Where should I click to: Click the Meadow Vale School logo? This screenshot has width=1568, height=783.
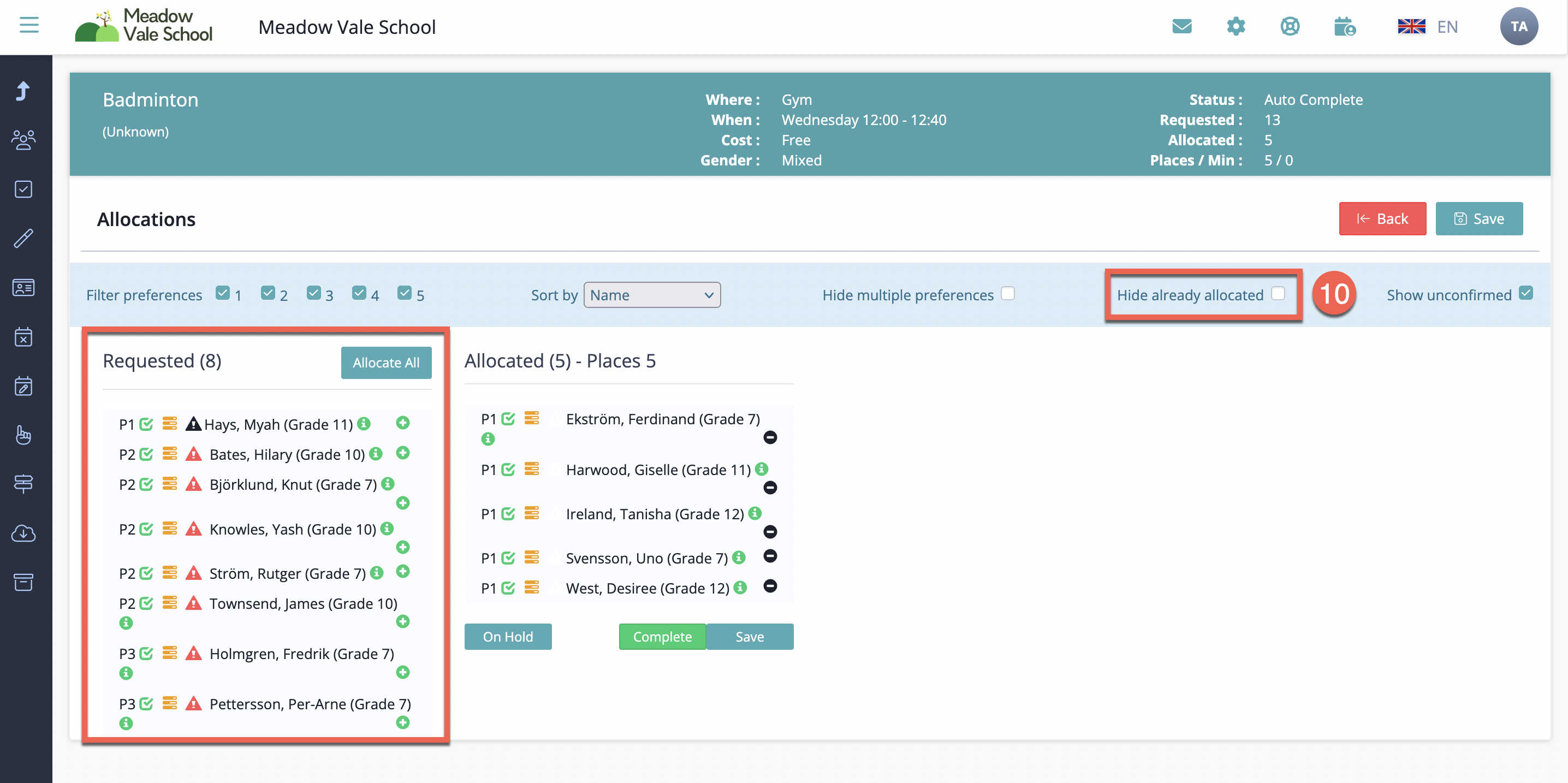point(144,26)
